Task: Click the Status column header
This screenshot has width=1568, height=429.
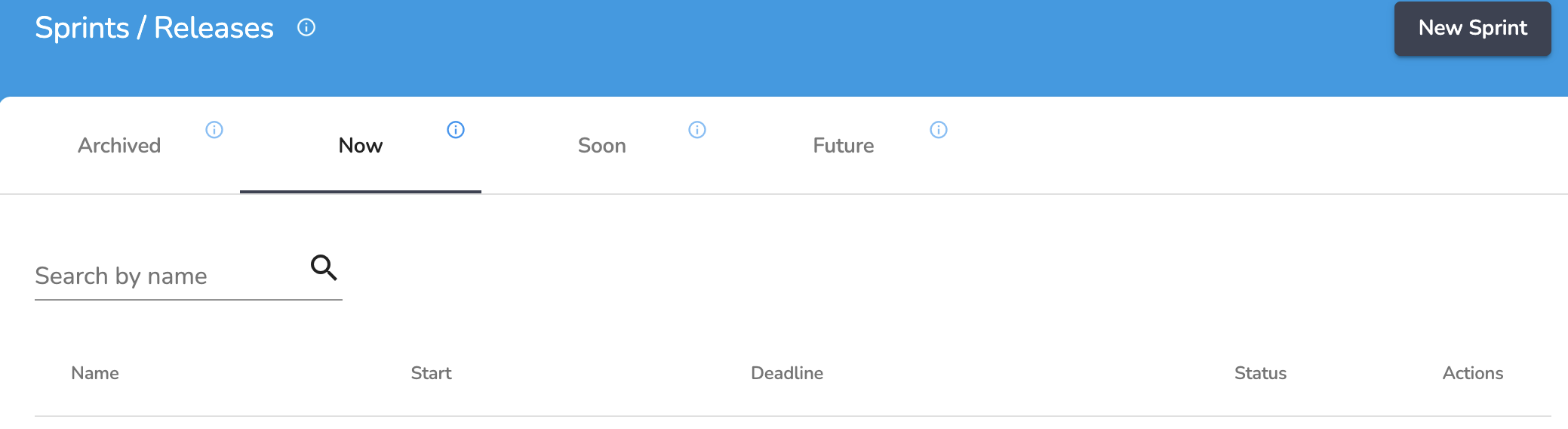Action: [x=1260, y=373]
